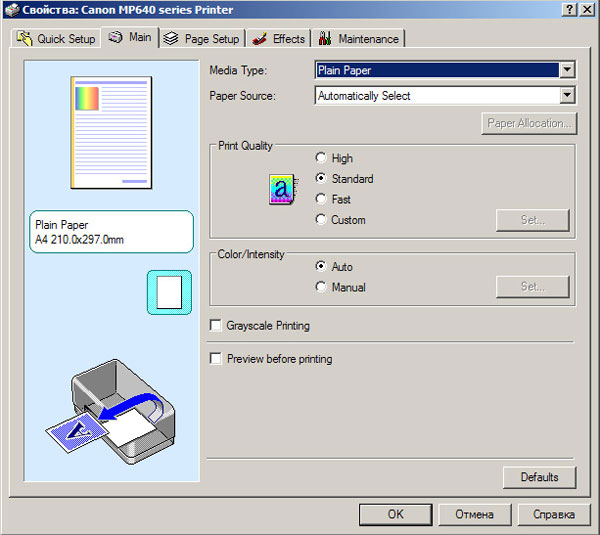Click the printer paper feed illustration
The height and width of the screenshot is (535, 600).
click(x=111, y=412)
